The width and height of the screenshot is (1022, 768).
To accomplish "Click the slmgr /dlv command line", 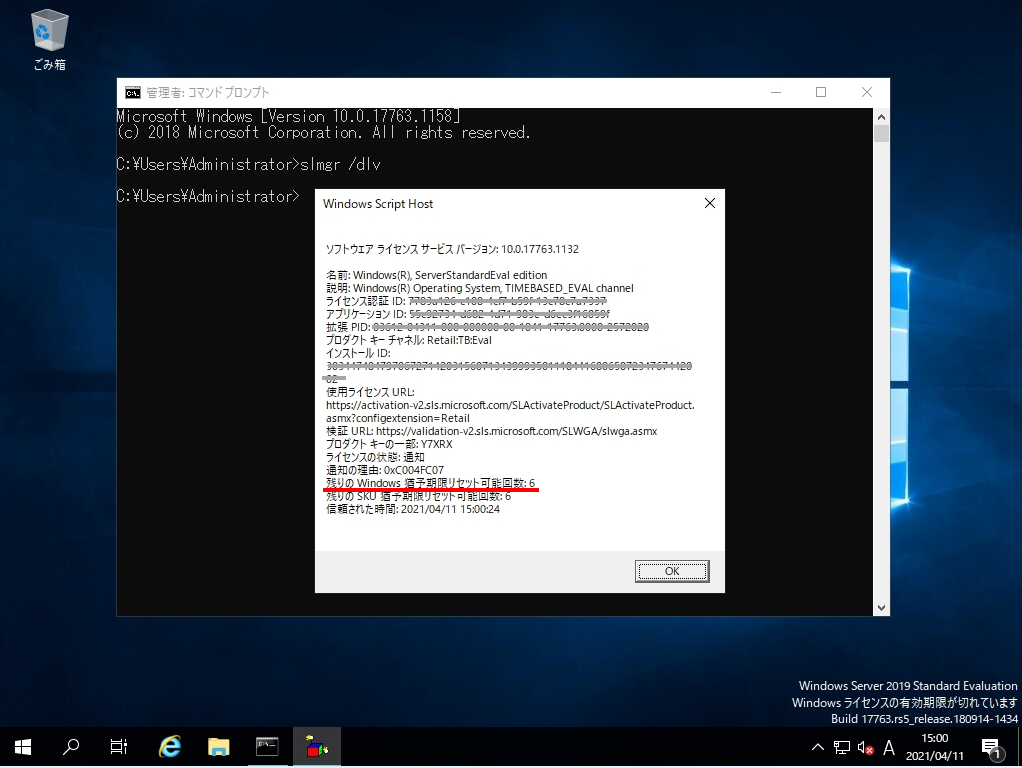I will [248, 164].
